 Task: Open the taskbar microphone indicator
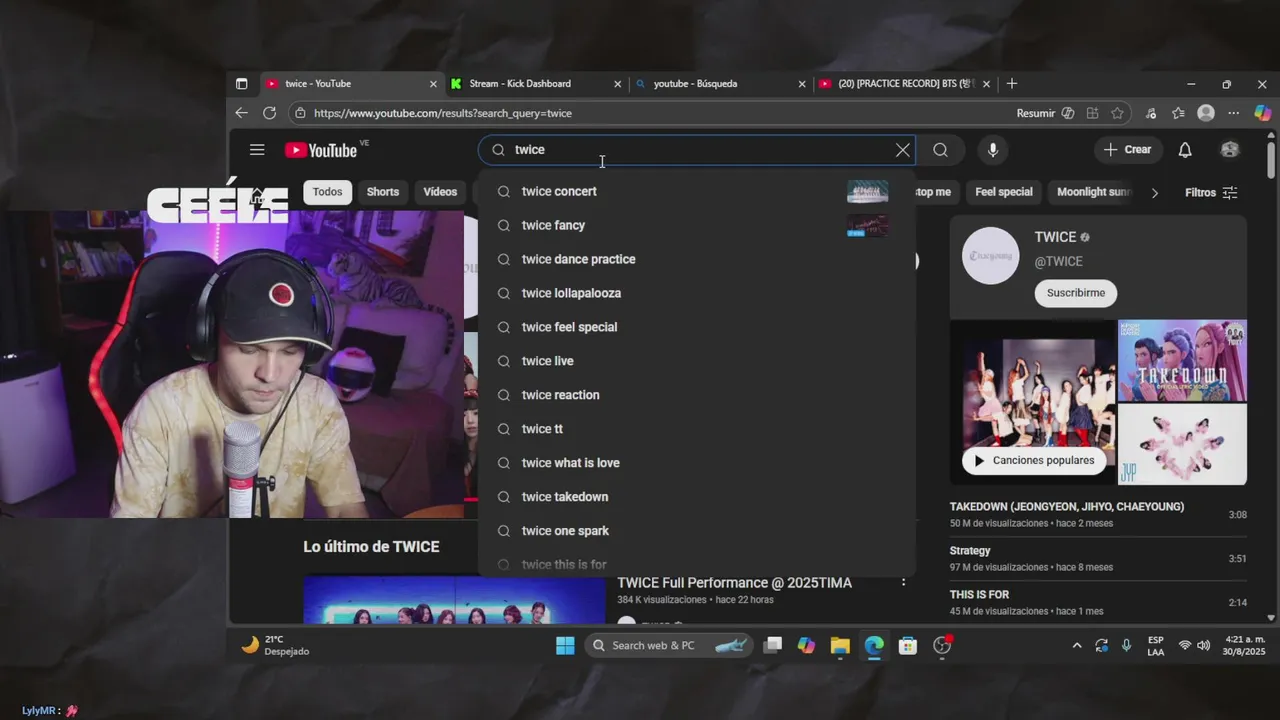(x=1127, y=645)
